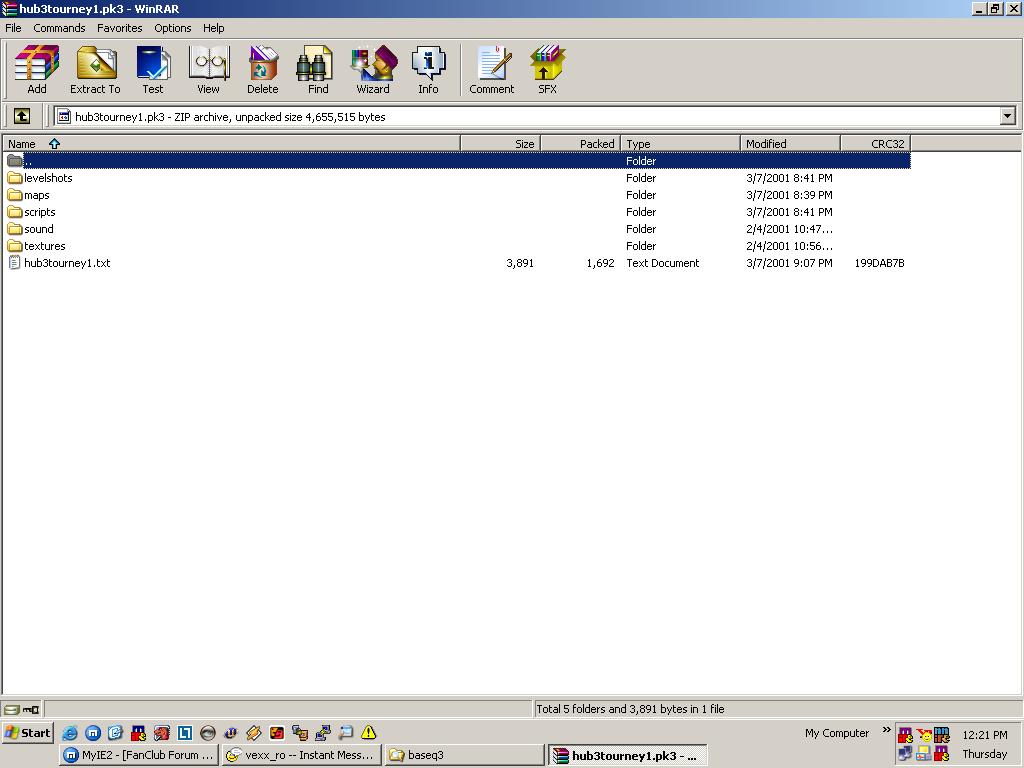The image size is (1024, 768).
Task: Click the yellow warning triangle quick launch icon
Action: pos(368,733)
